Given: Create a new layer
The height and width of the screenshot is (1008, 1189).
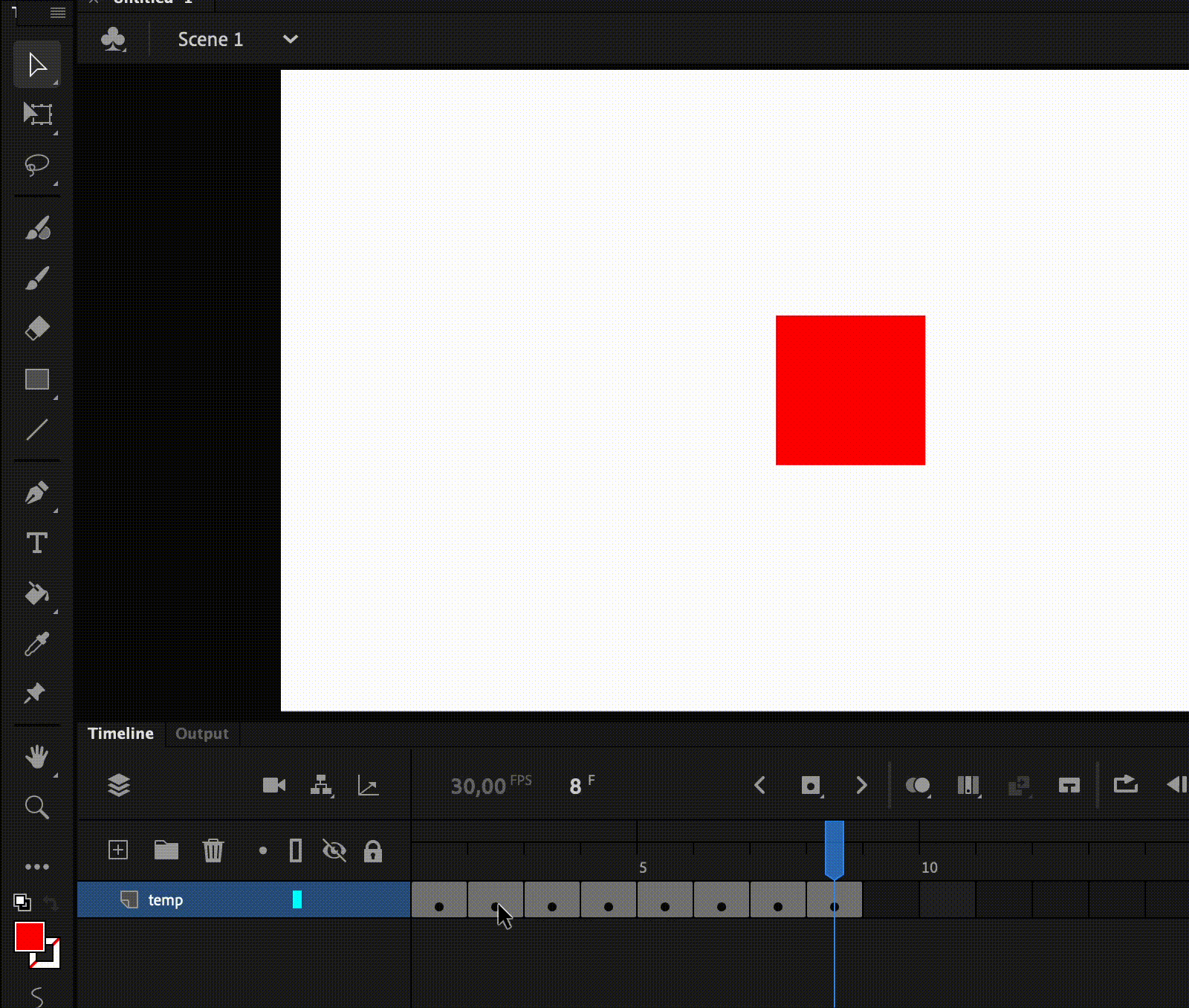Looking at the screenshot, I should point(118,850).
